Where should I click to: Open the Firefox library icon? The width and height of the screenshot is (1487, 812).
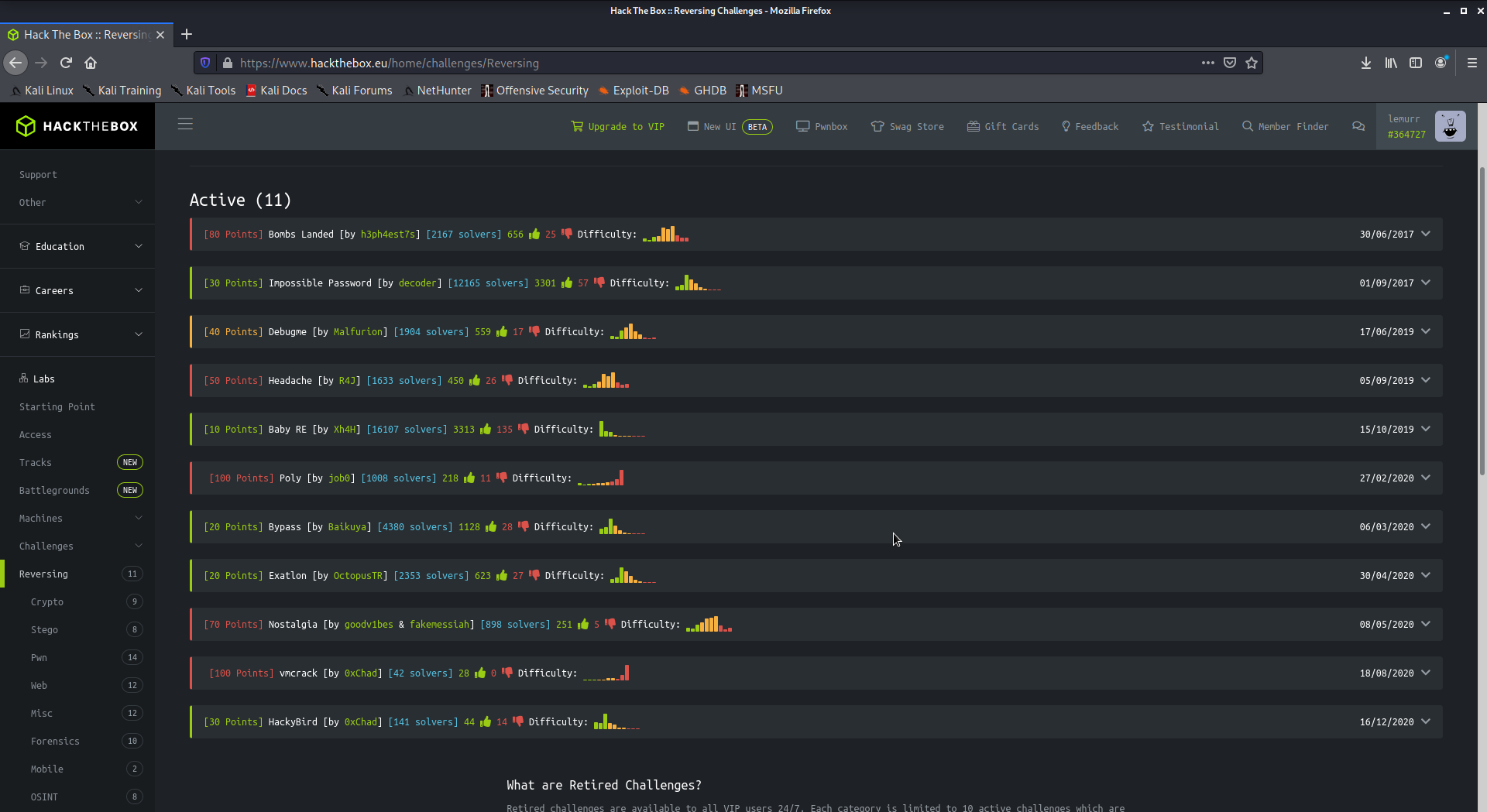[x=1391, y=63]
